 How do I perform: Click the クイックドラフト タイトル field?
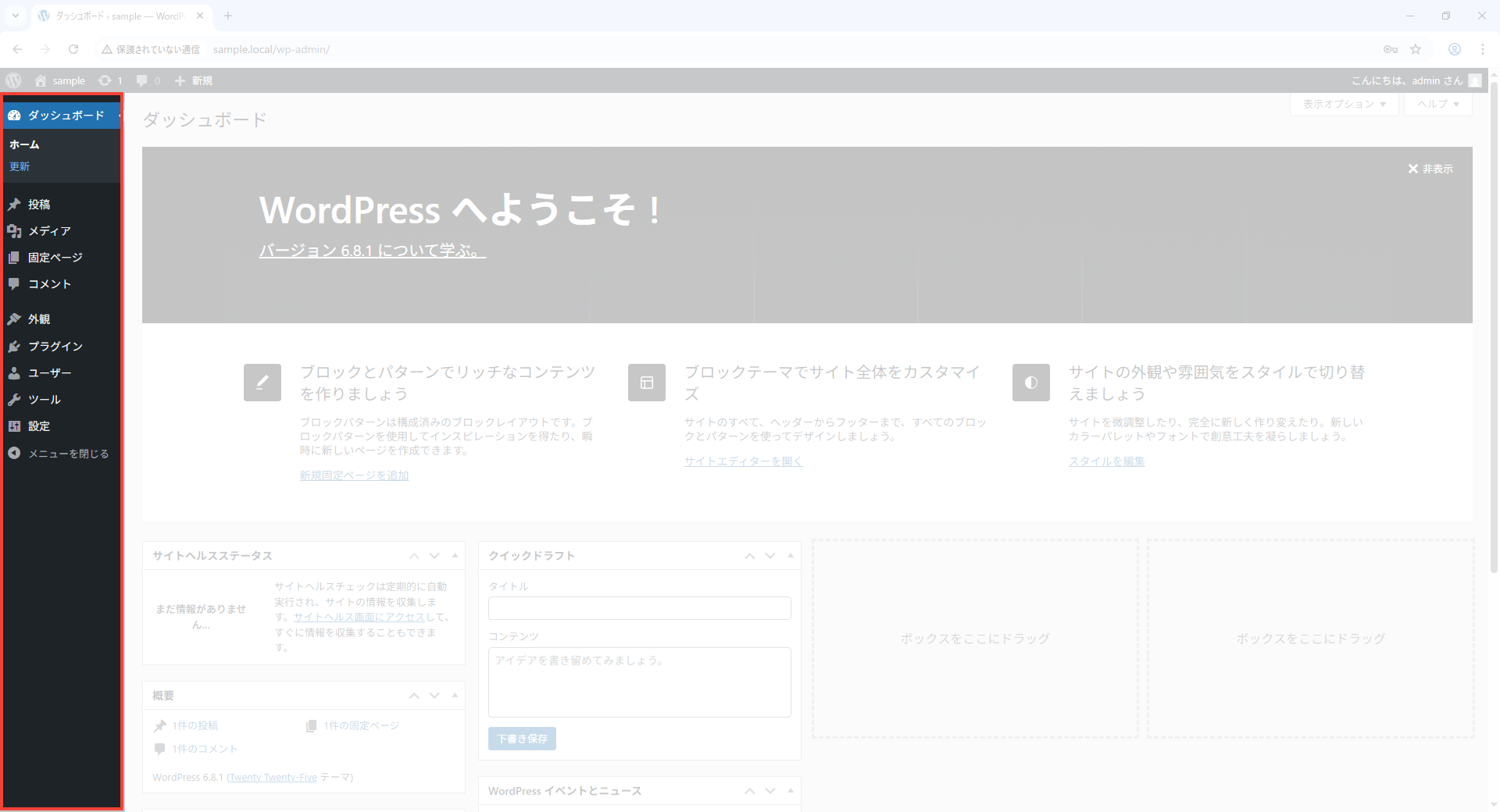(640, 608)
